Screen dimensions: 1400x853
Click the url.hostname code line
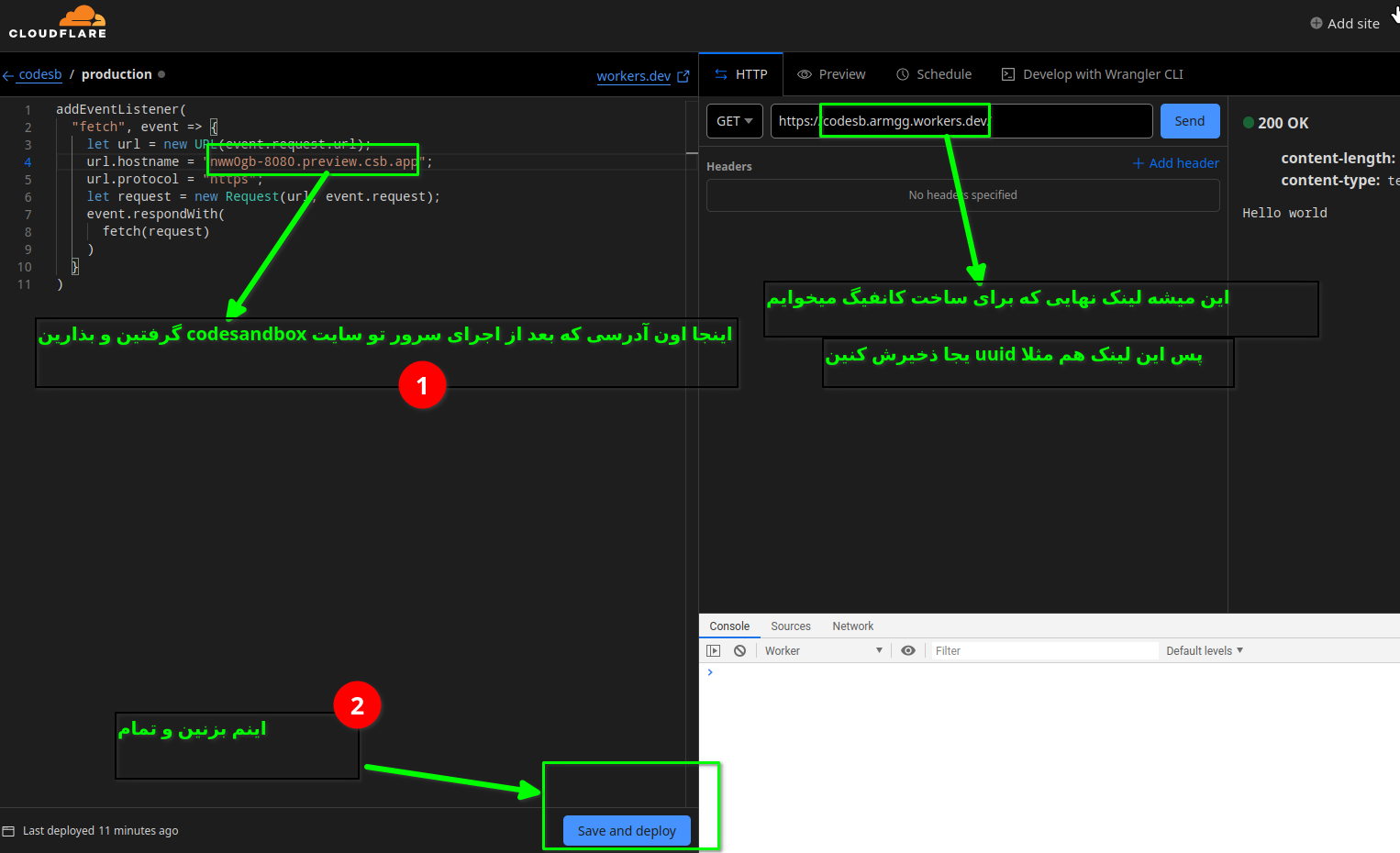(260, 161)
